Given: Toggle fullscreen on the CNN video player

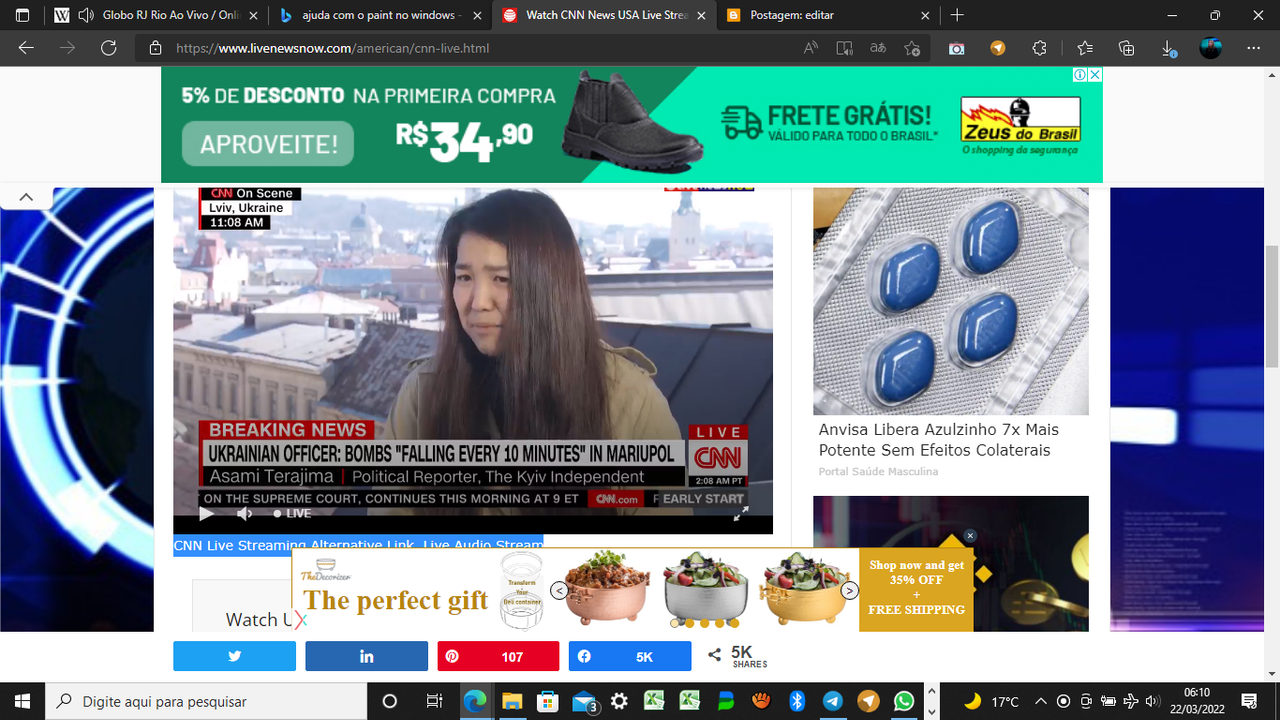Looking at the screenshot, I should click(741, 514).
